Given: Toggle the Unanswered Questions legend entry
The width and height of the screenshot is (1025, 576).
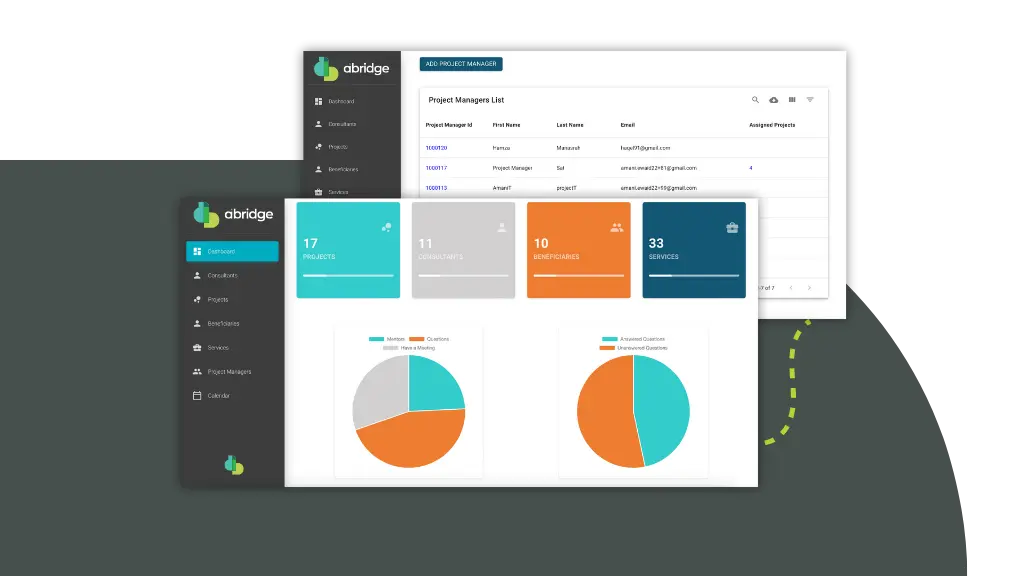Looking at the screenshot, I should pos(632,348).
